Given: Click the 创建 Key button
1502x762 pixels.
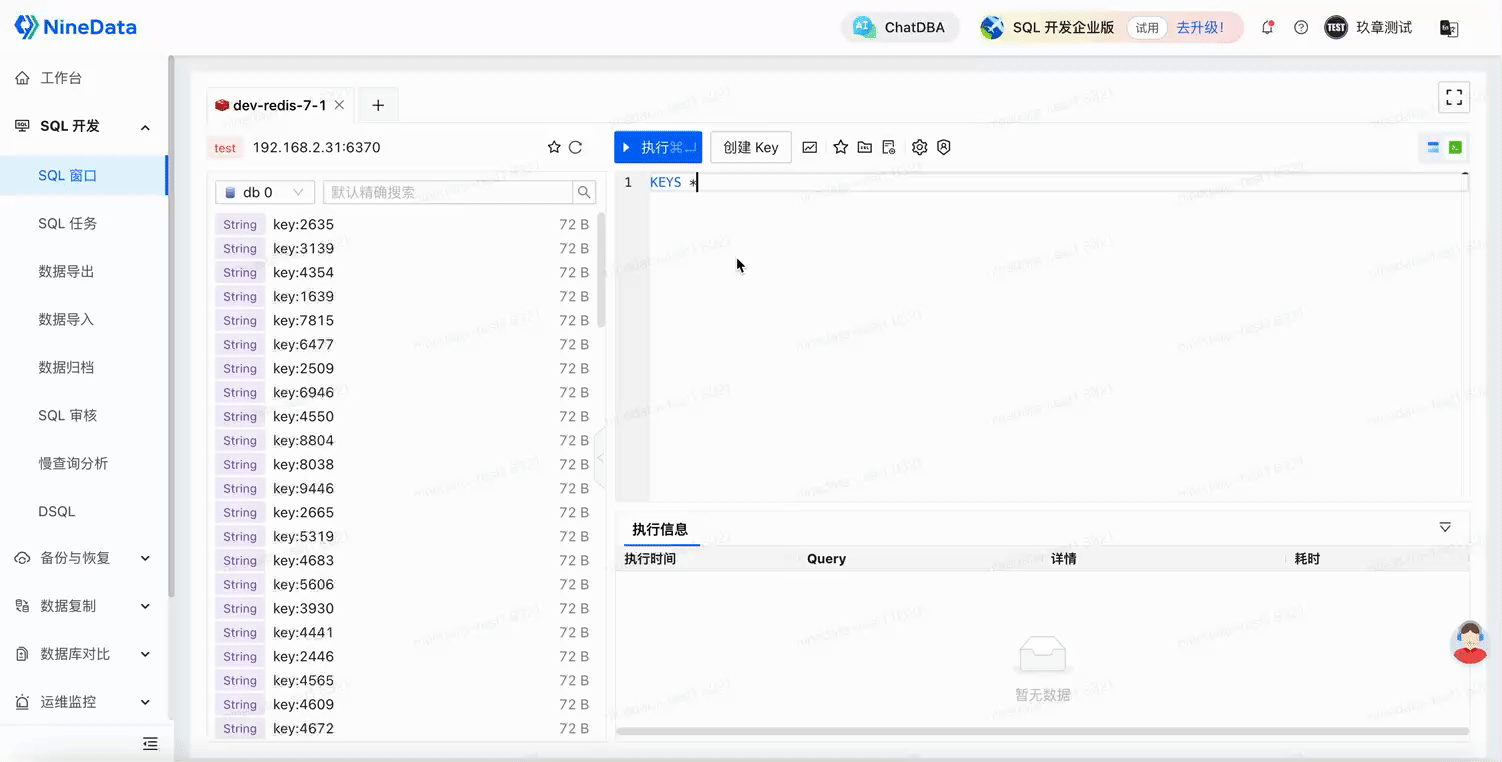Looking at the screenshot, I should pos(751,147).
